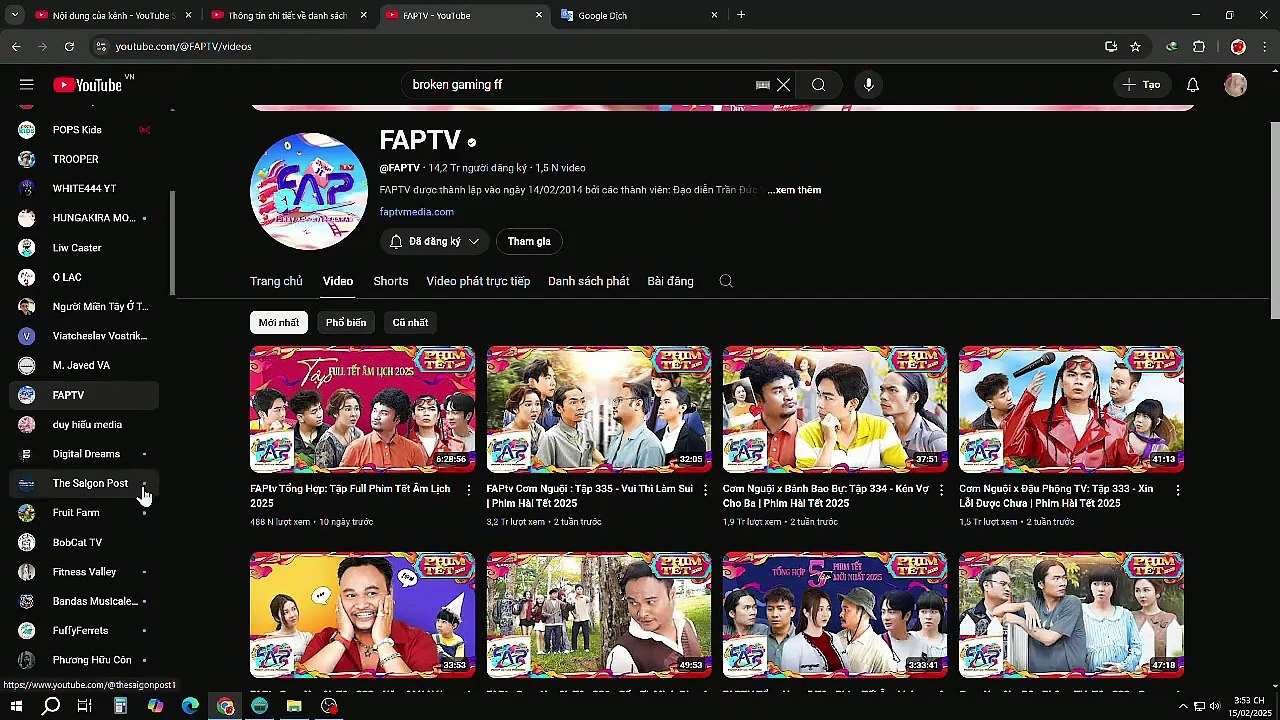Search within the FAPTV channel

point(726,281)
